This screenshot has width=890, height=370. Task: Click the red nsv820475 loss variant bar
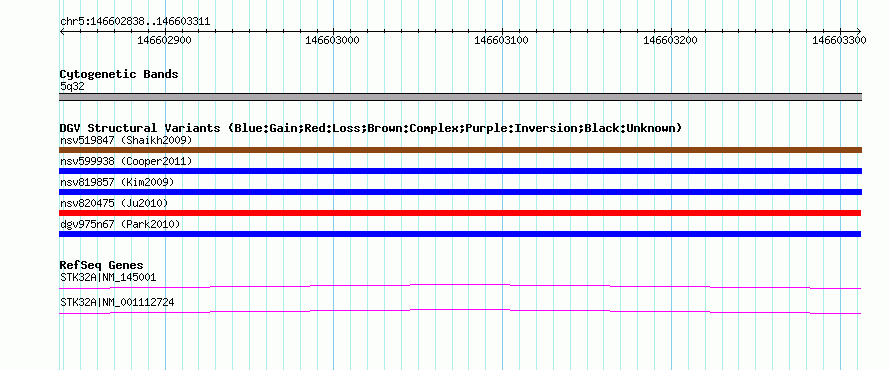460,213
